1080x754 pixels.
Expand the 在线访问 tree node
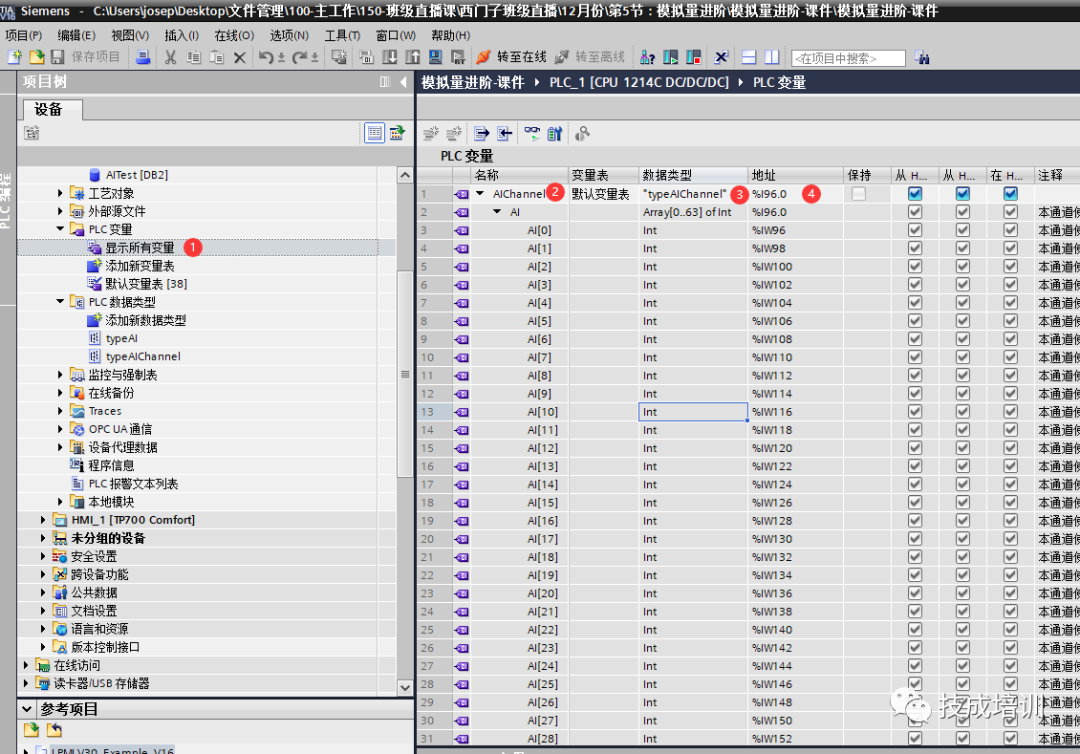[x=26, y=665]
